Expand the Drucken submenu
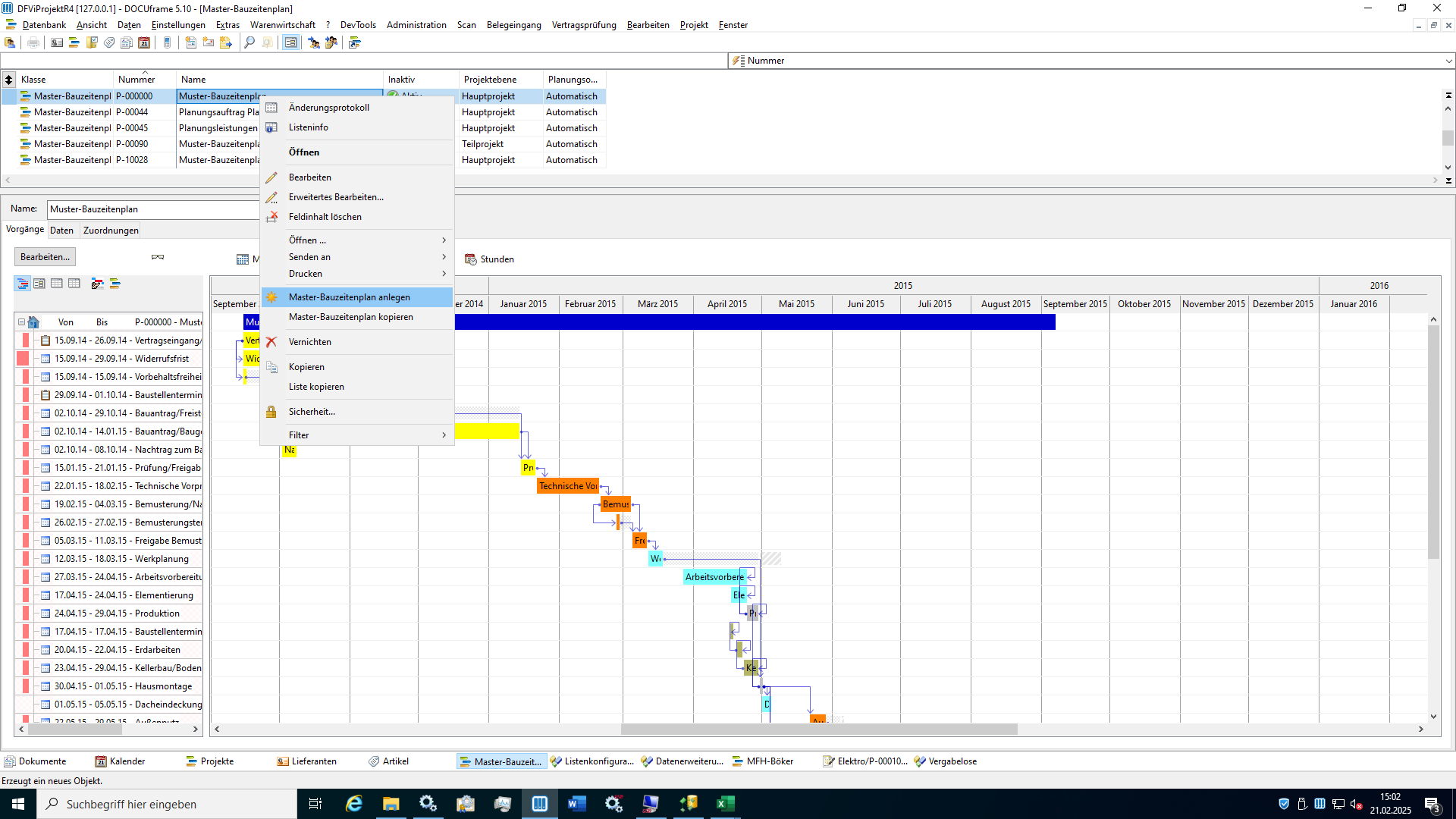1456x819 pixels. point(357,274)
